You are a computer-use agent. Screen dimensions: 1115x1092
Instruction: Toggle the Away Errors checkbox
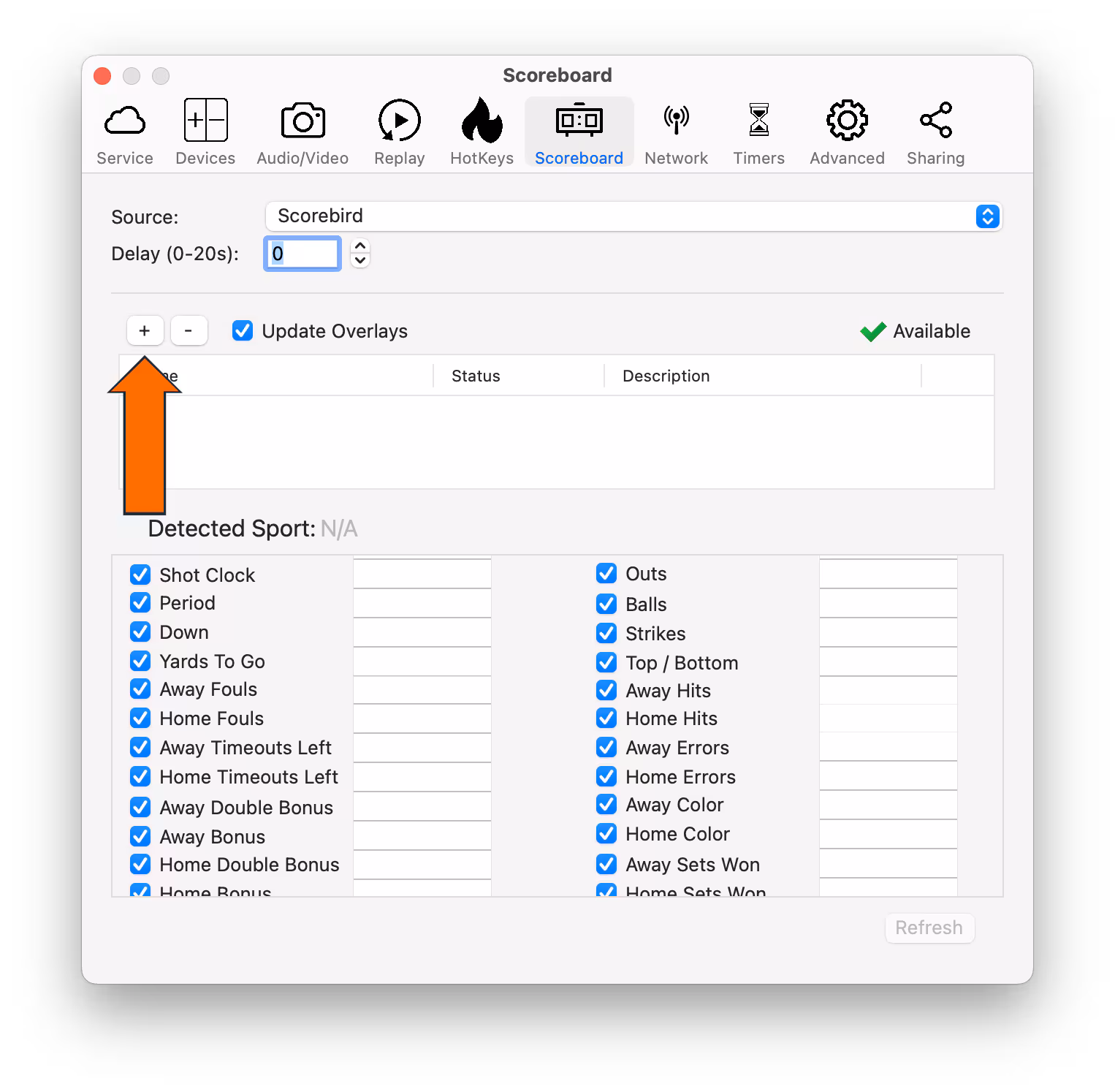606,747
